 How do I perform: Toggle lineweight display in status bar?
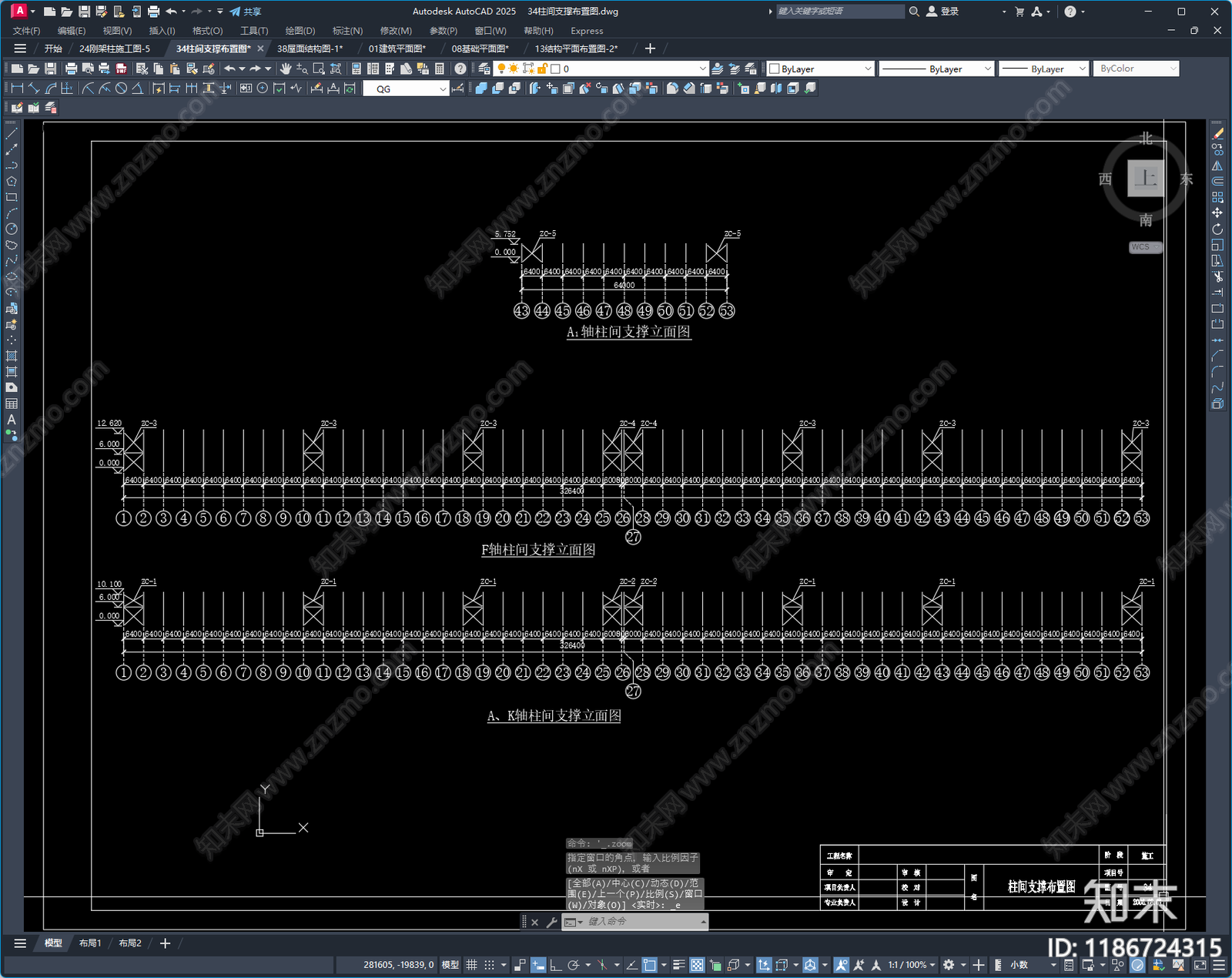(x=679, y=965)
